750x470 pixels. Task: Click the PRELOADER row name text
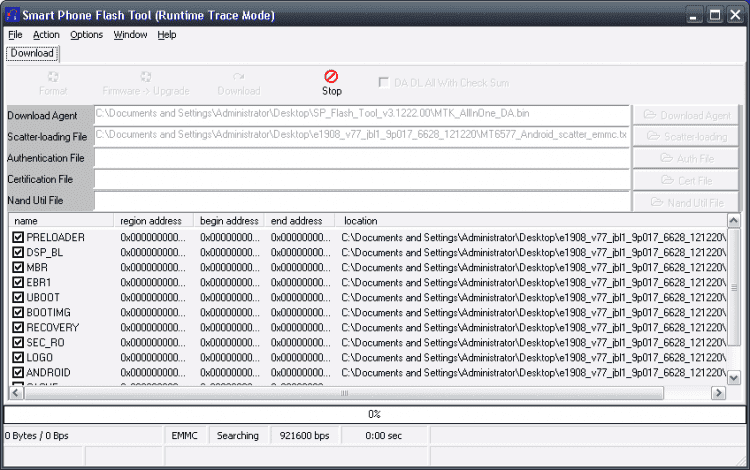[55, 237]
